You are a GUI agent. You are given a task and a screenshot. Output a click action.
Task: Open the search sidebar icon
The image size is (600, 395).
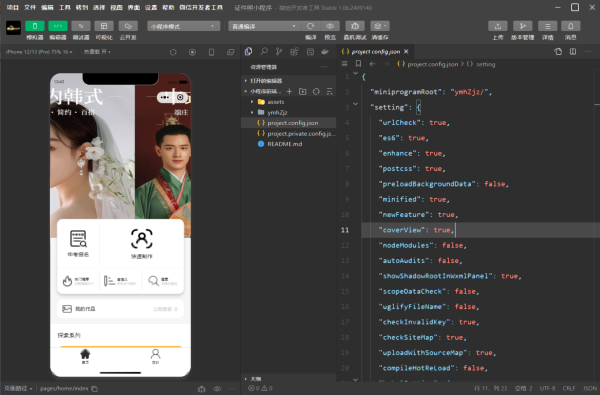(264, 52)
